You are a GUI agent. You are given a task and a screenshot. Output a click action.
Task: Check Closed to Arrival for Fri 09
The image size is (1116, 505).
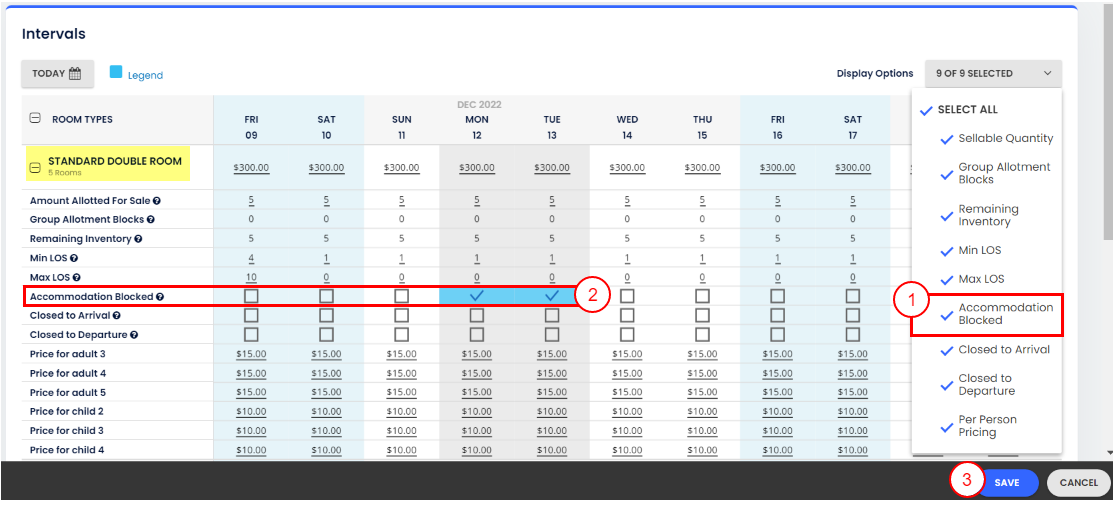click(x=251, y=315)
